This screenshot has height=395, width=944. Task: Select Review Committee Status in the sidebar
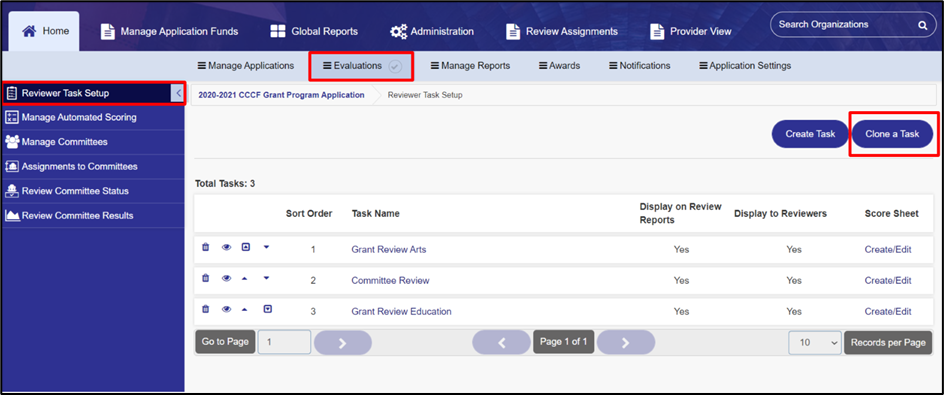[93, 191]
